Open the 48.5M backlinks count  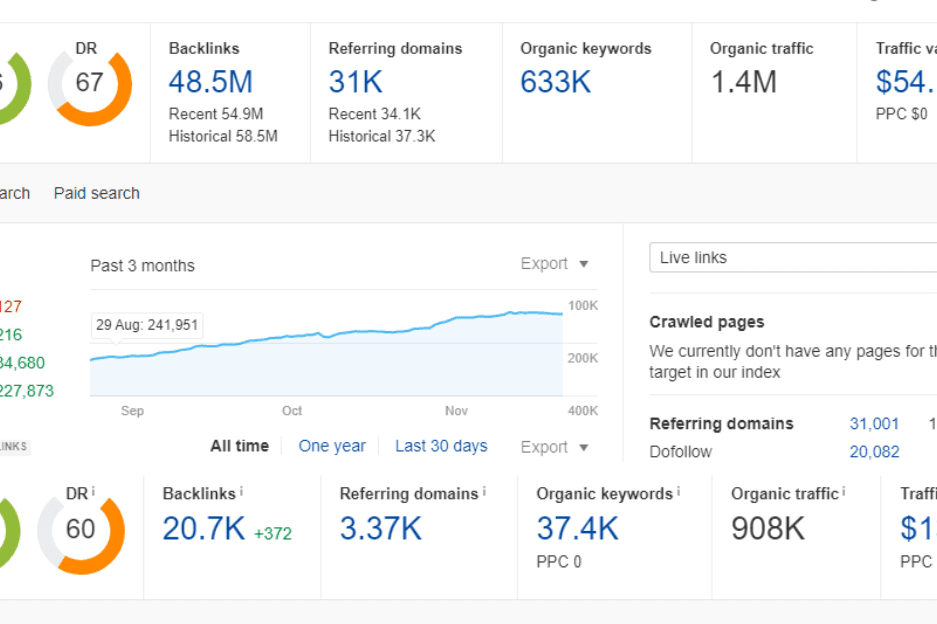[210, 82]
